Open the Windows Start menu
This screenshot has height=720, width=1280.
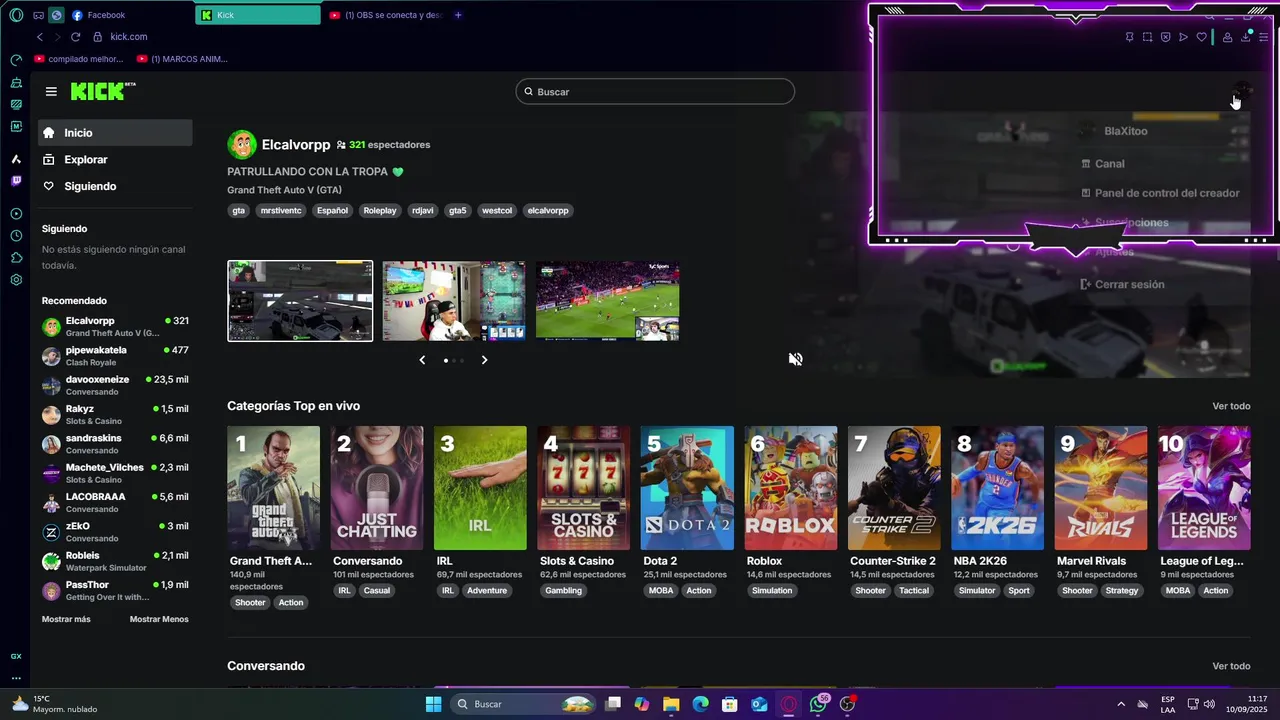433,704
